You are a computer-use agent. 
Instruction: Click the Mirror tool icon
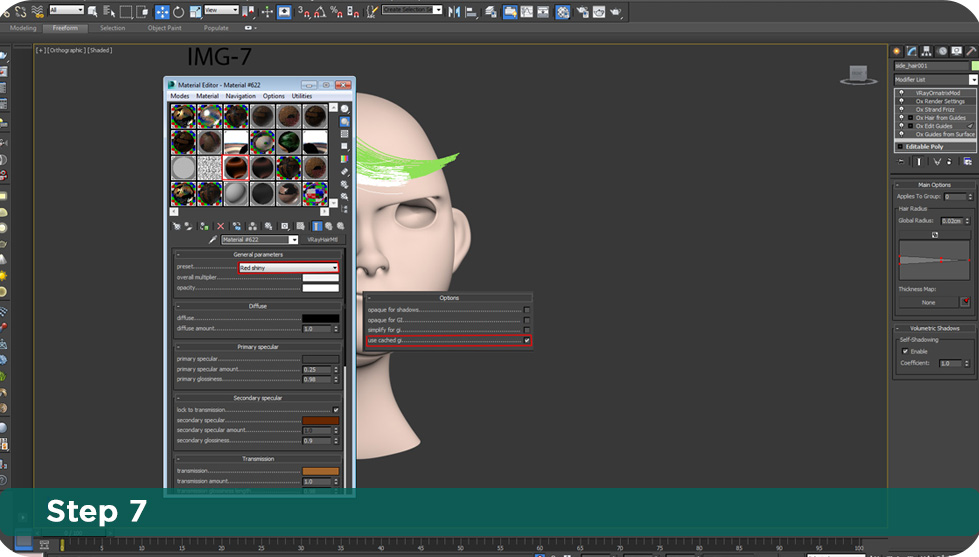click(x=455, y=12)
